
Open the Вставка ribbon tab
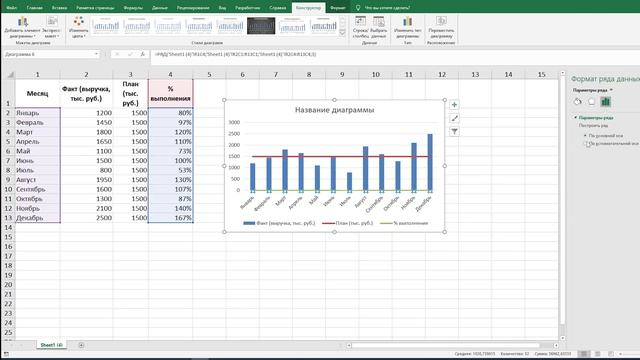59,8
